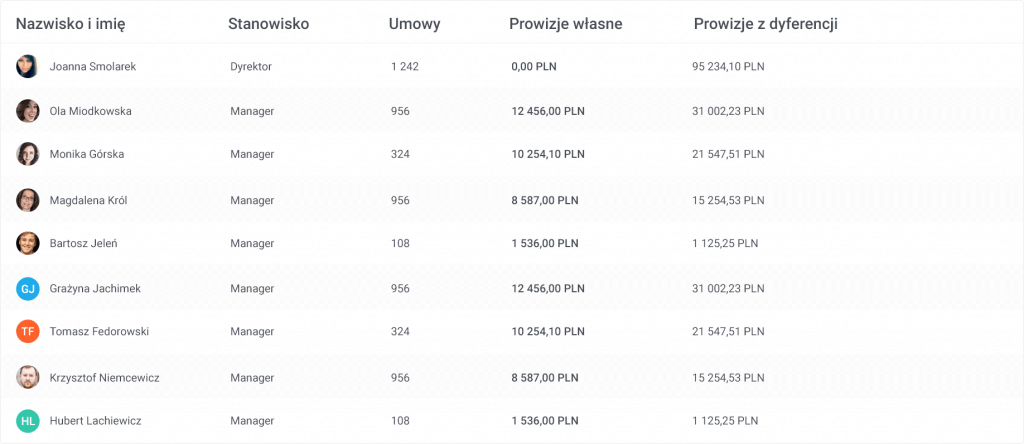Open Grażyna Jachimek name link

click(95, 289)
